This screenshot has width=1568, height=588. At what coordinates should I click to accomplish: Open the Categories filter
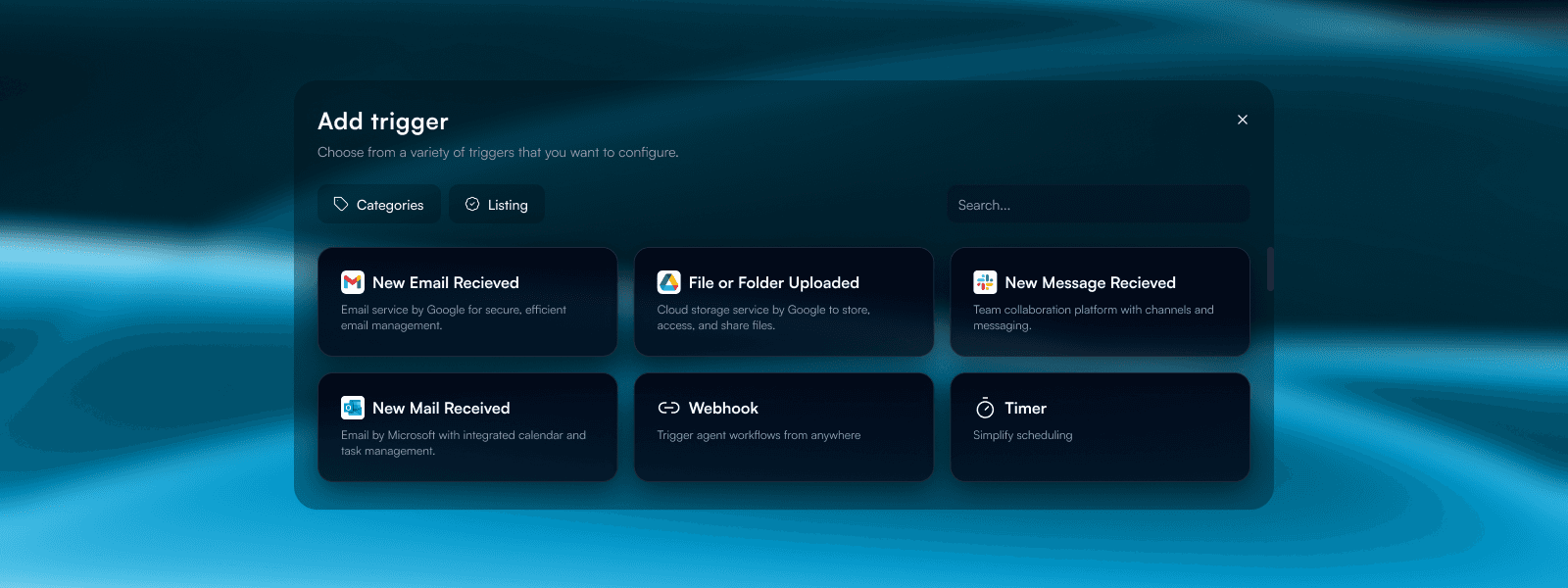coord(379,204)
